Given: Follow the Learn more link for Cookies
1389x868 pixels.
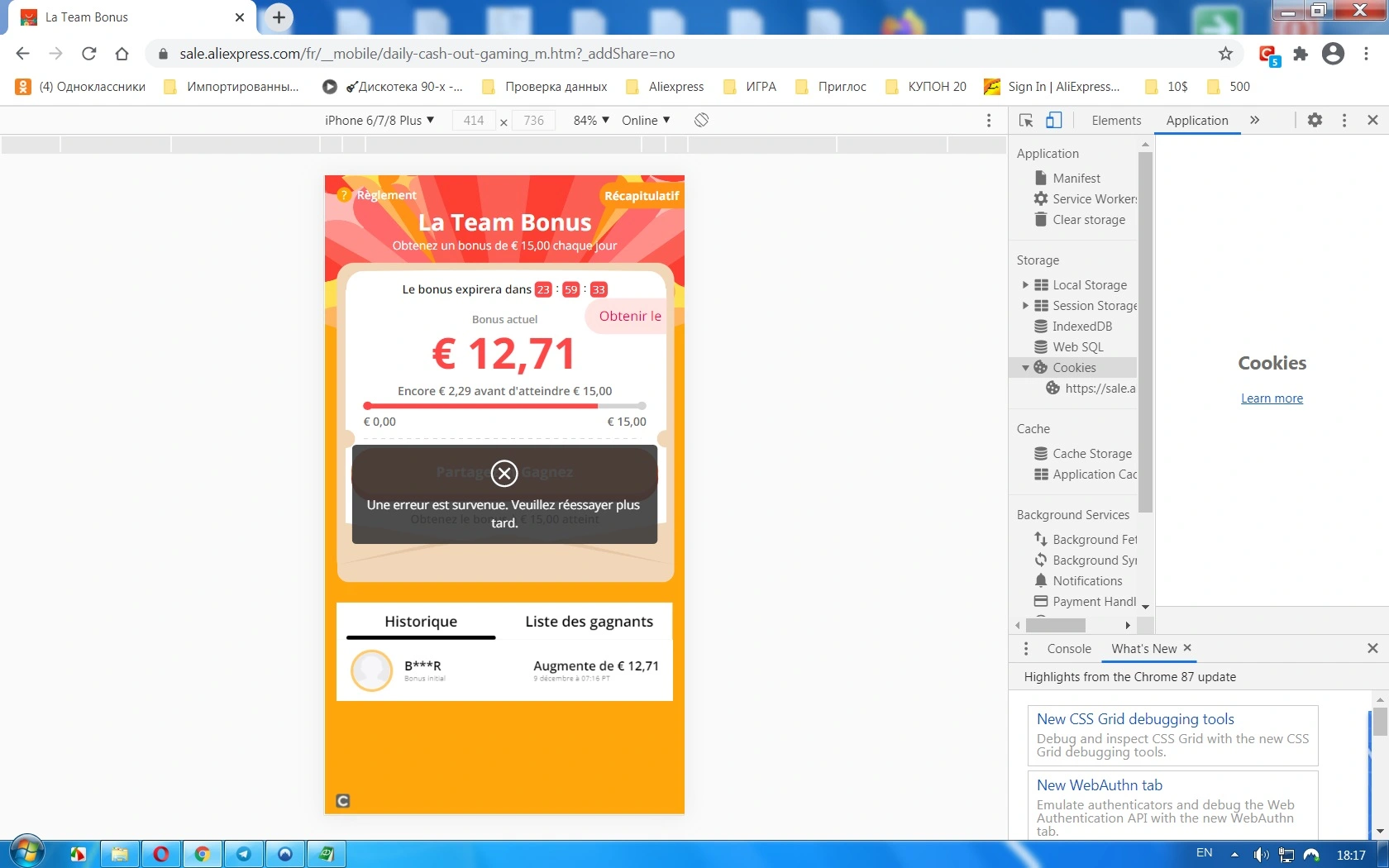Looking at the screenshot, I should pyautogui.click(x=1272, y=398).
